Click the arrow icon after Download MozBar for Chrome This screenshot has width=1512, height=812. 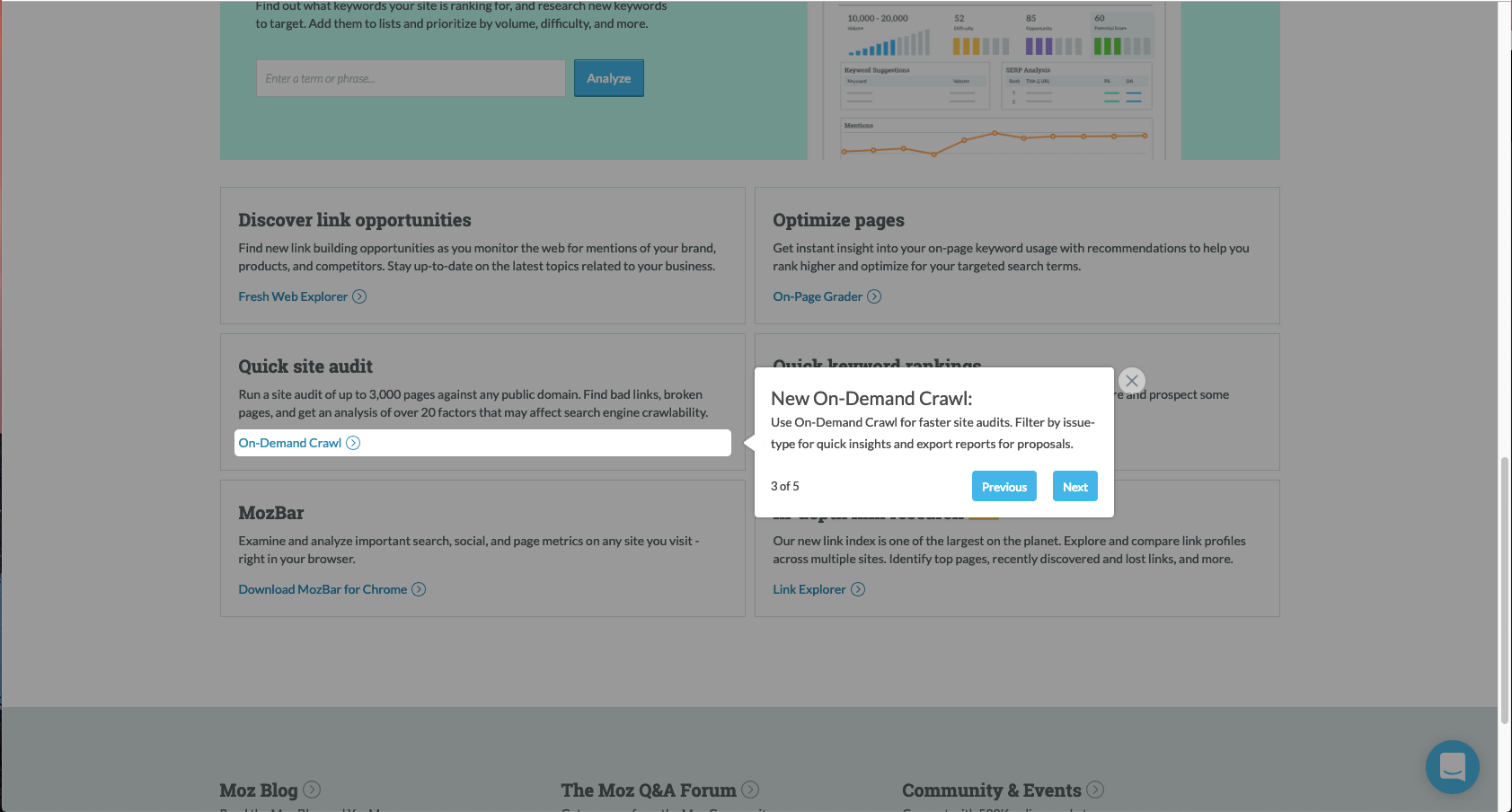(419, 589)
